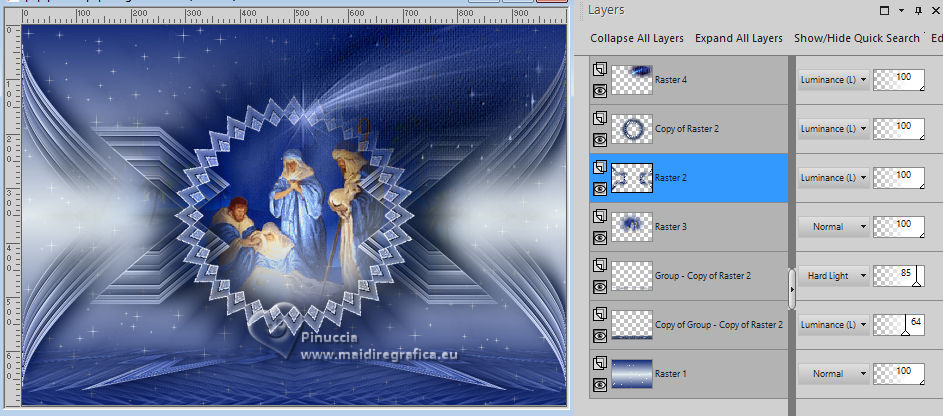943x416 pixels.
Task: Click Show/Hide Quick Search
Action: [x=856, y=38]
